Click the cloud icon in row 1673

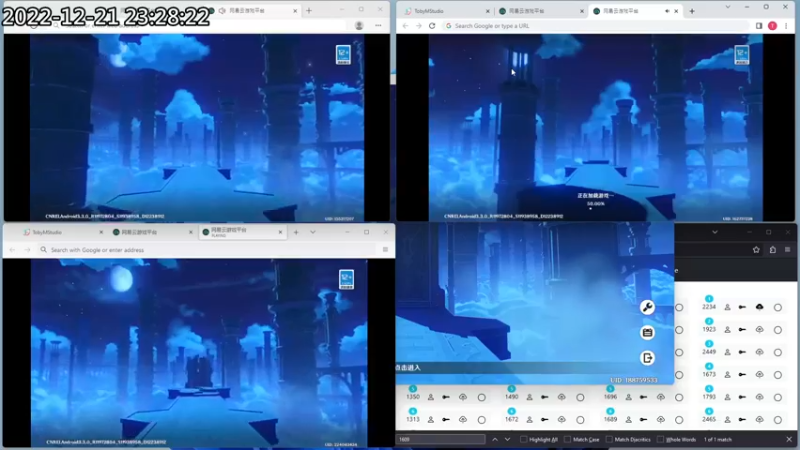[760, 374]
